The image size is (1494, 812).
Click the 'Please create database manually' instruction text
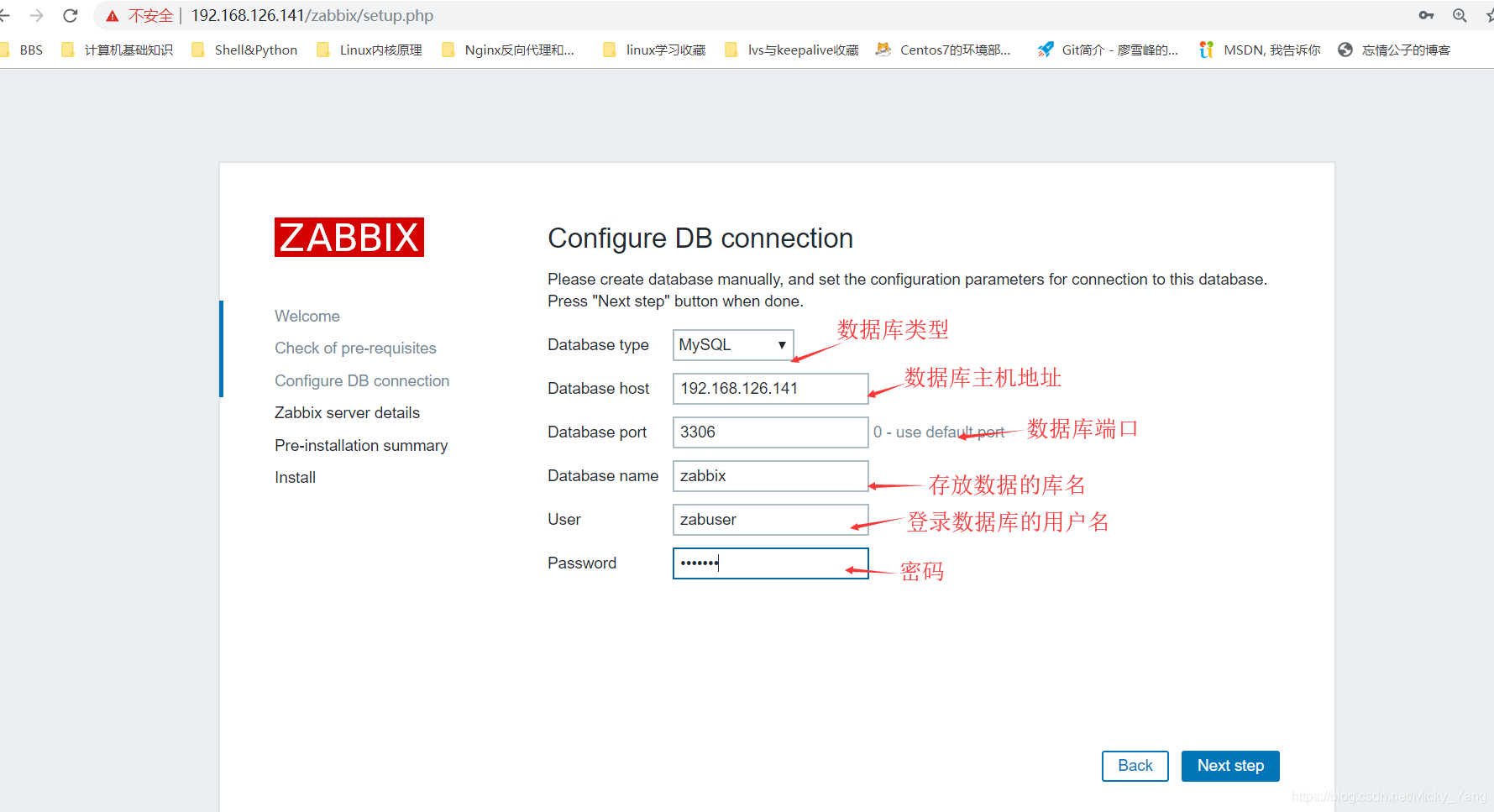click(907, 291)
